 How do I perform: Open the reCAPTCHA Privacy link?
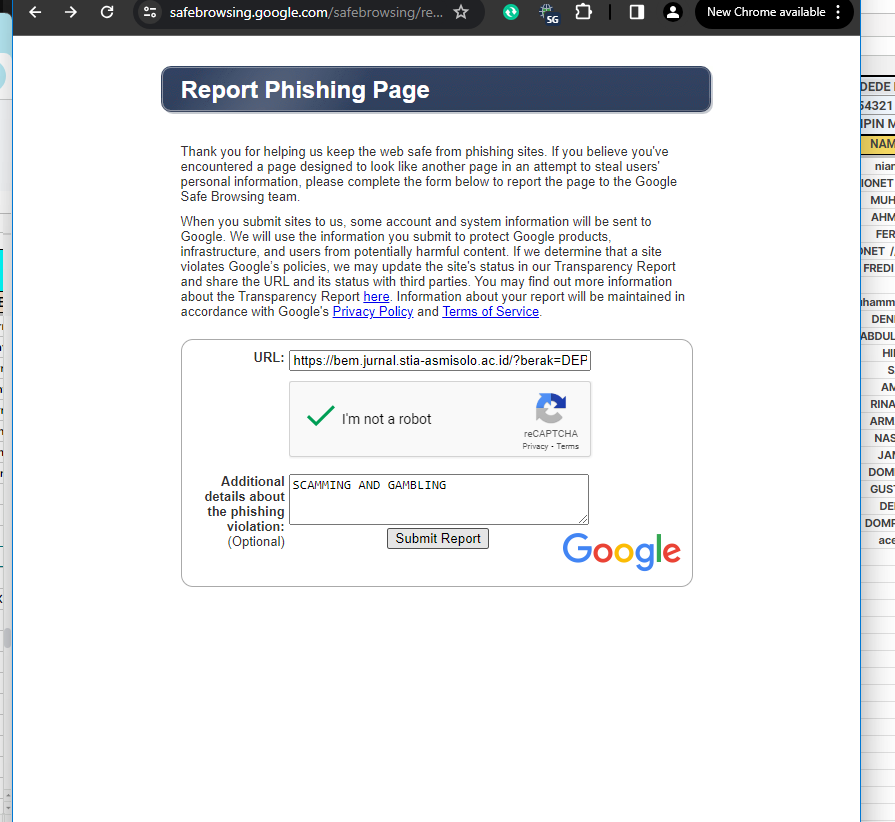535,446
